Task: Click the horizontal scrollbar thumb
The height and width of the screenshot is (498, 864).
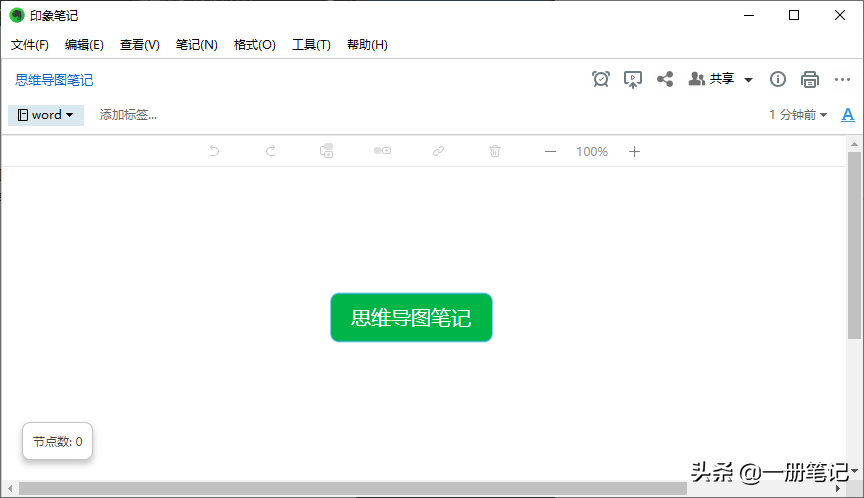Action: [x=353, y=489]
